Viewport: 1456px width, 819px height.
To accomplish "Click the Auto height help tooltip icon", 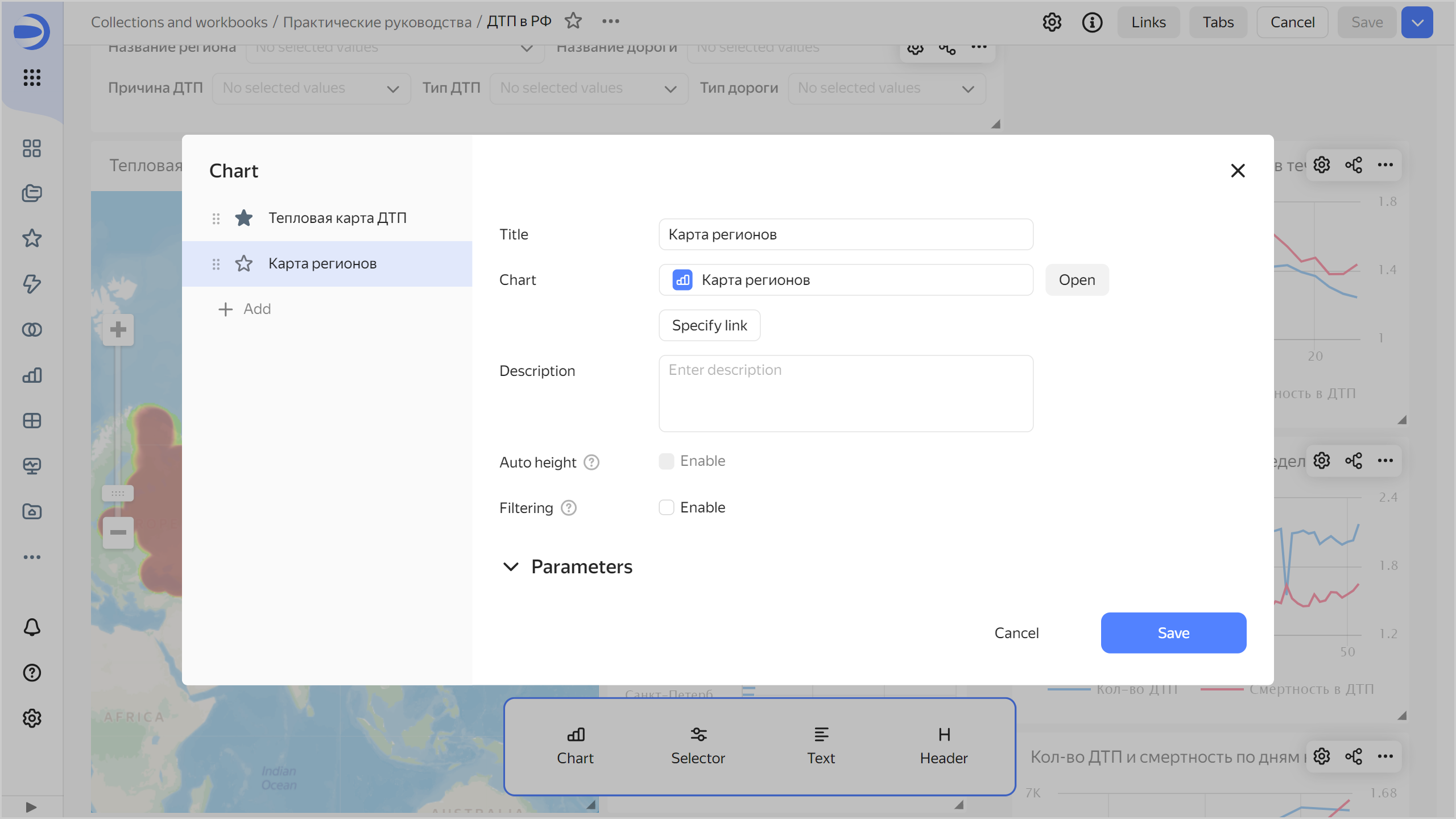I will click(x=591, y=462).
